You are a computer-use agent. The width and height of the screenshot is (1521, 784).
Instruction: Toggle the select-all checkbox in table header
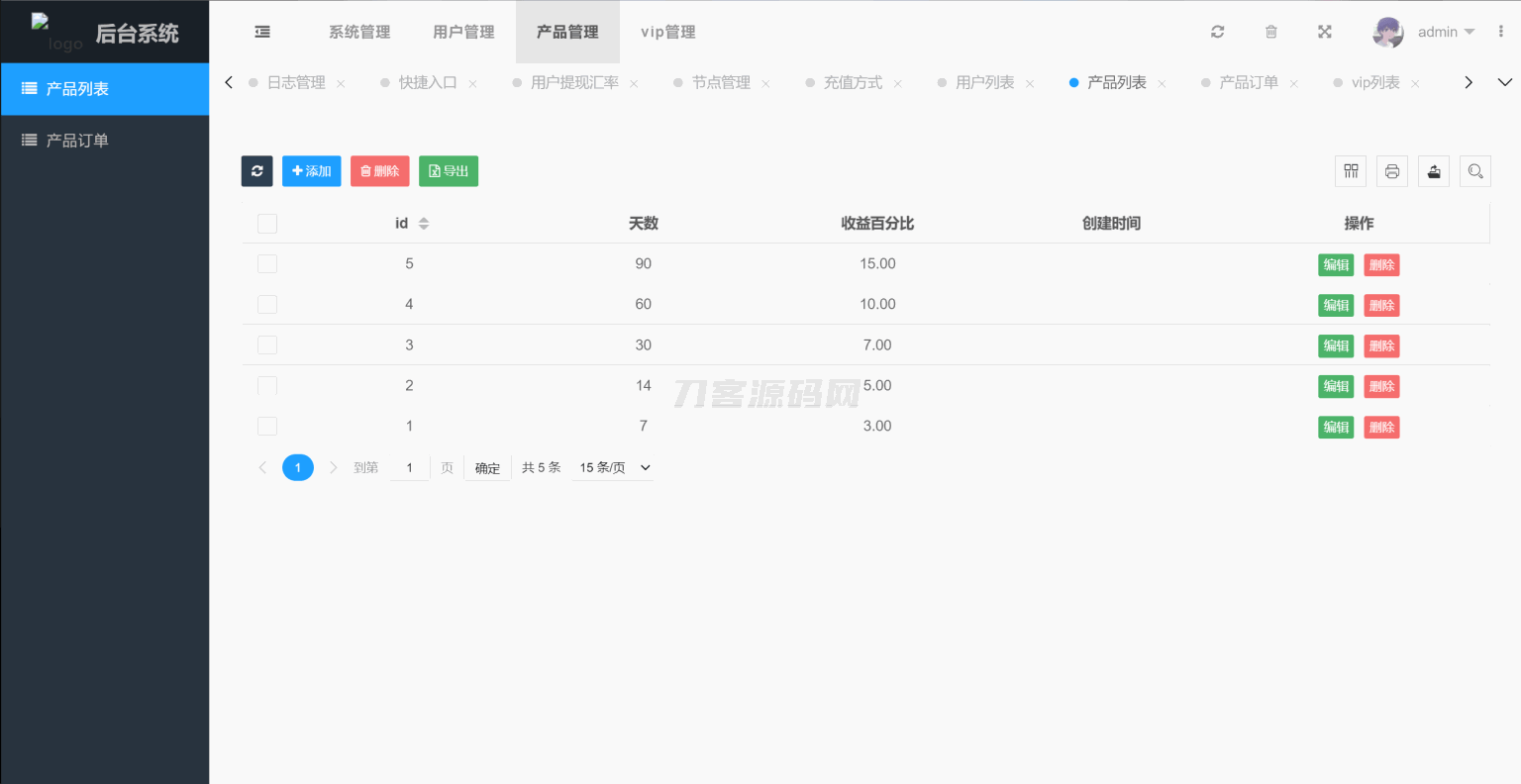(x=267, y=224)
